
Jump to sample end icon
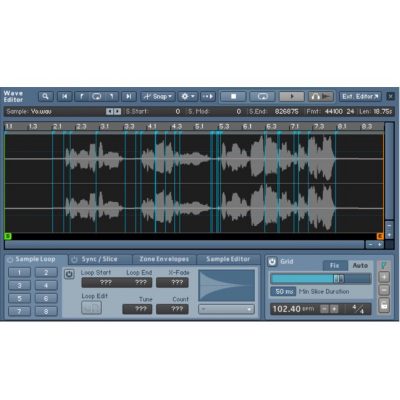pos(128,97)
